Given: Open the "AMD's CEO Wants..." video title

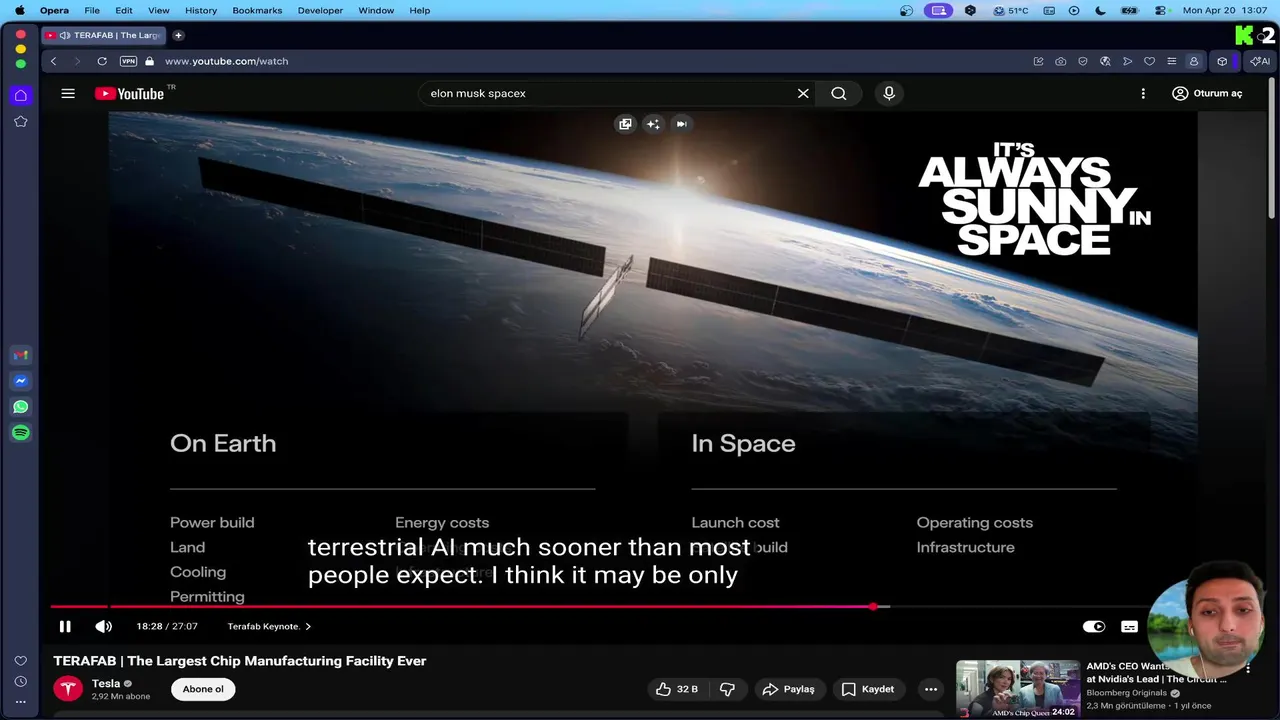Looking at the screenshot, I should click(1156, 672).
